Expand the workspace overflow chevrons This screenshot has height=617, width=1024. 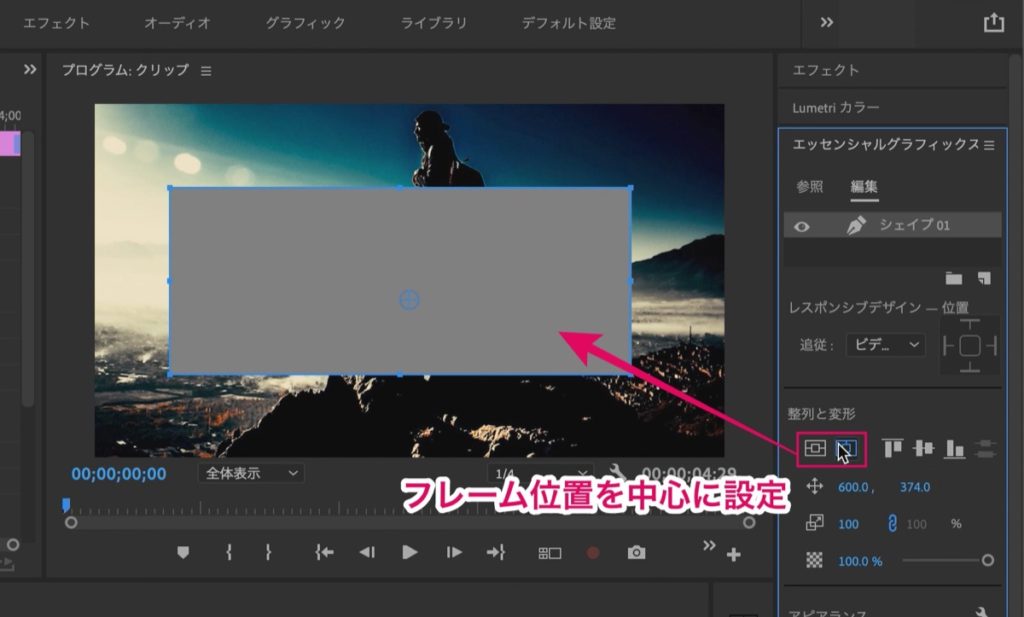[826, 22]
